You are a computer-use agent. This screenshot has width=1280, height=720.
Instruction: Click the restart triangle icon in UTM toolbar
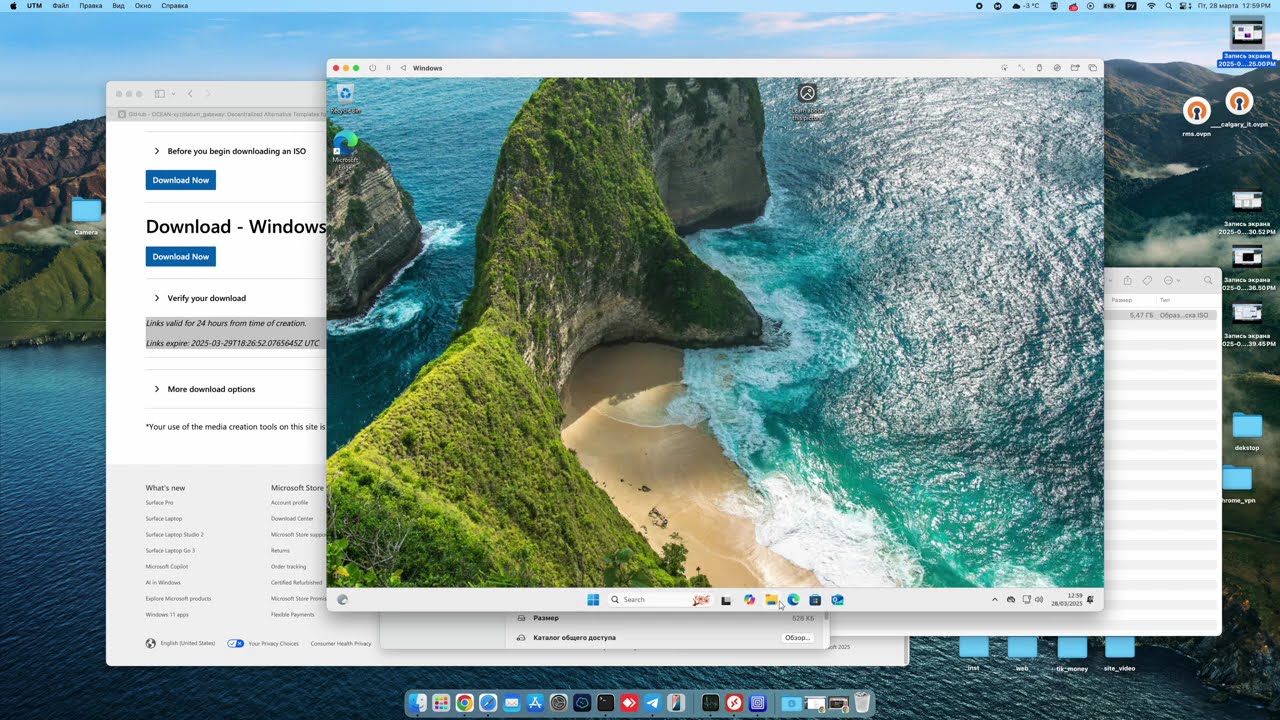pyautogui.click(x=403, y=68)
